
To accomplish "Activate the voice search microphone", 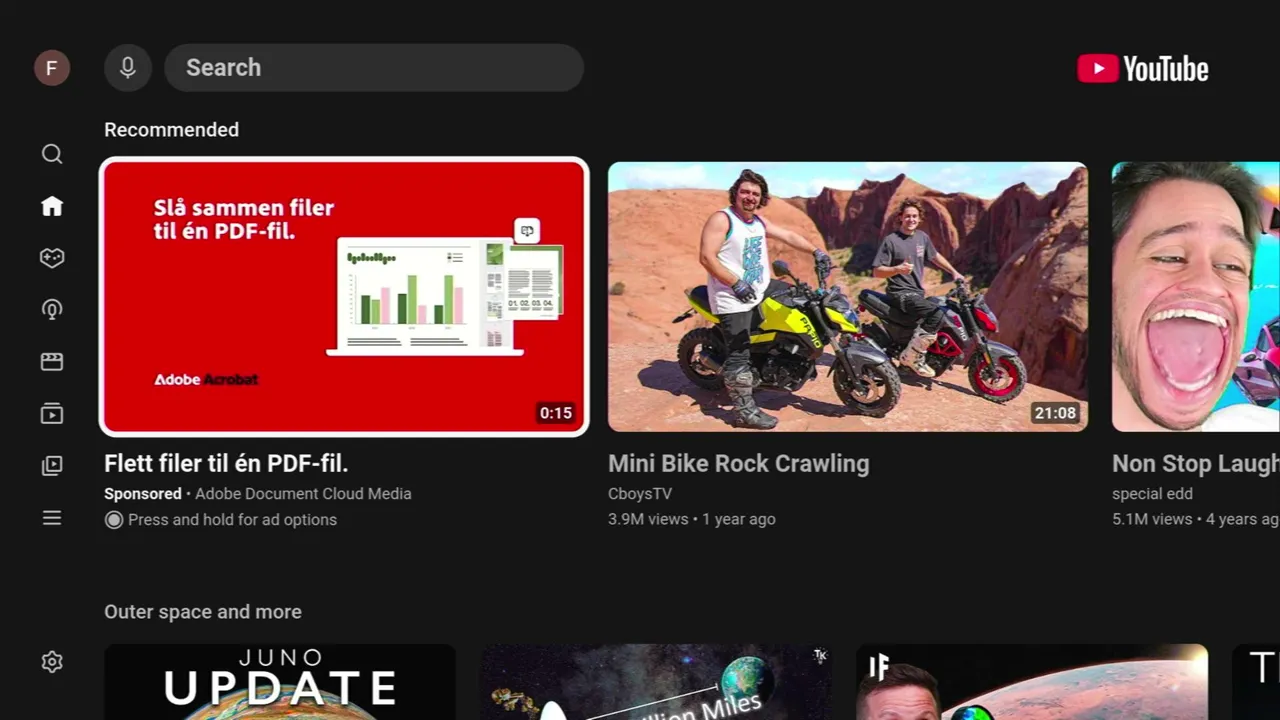I will [x=128, y=68].
